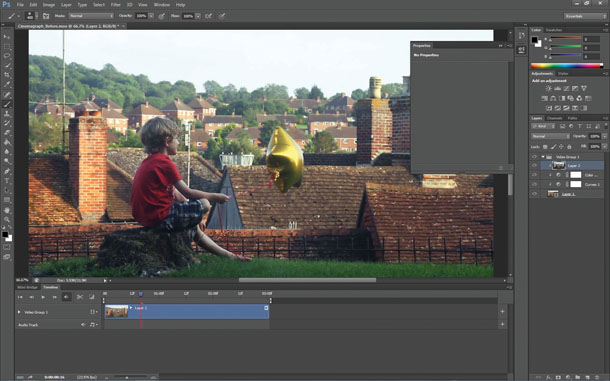Add a Vibrance adjustment
Image resolution: width=610 pixels, height=381 pixels.
584,89
